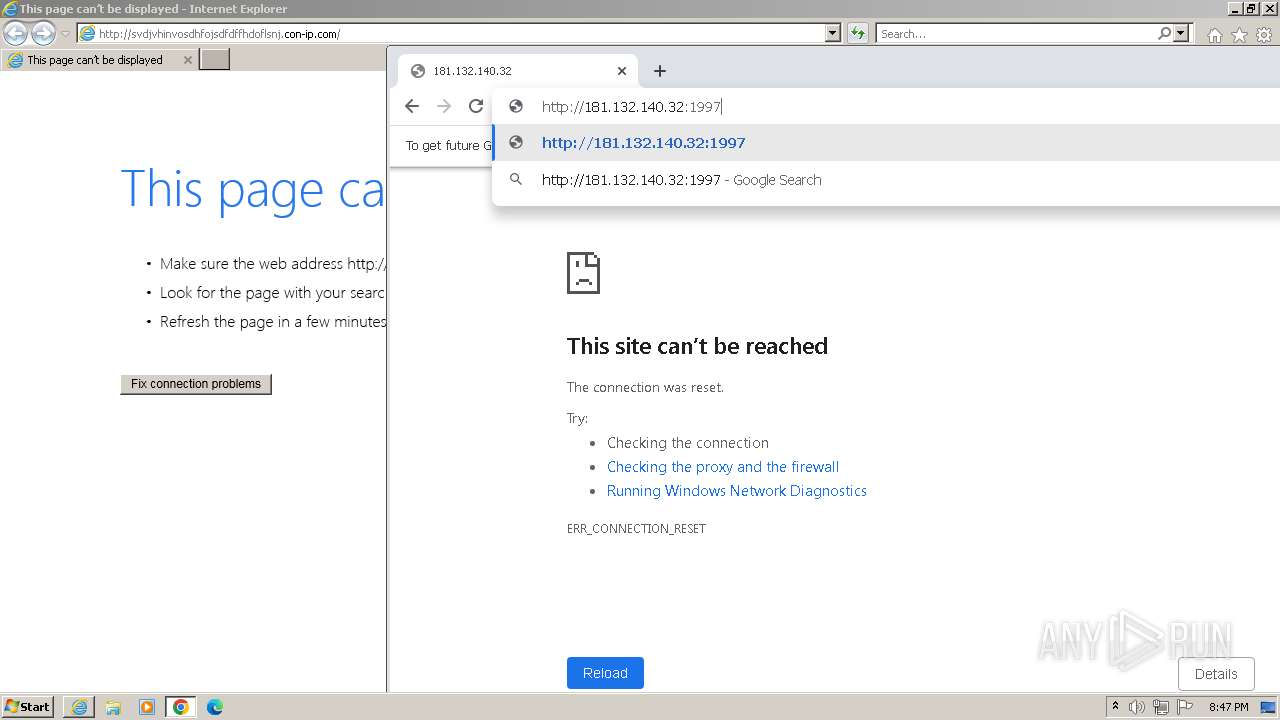Click 'Fix connection problems' button in IE
1280x720 pixels.
[196, 384]
